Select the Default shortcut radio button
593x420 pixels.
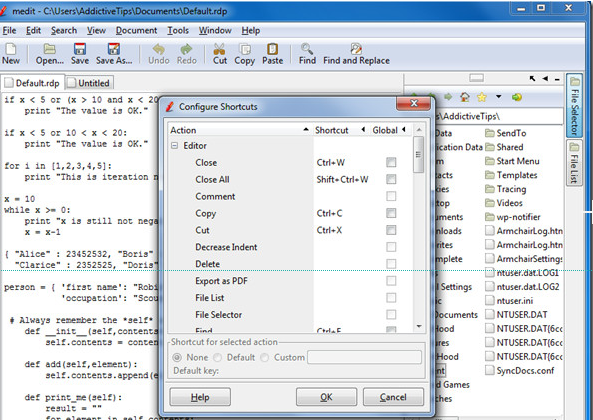[x=217, y=357]
